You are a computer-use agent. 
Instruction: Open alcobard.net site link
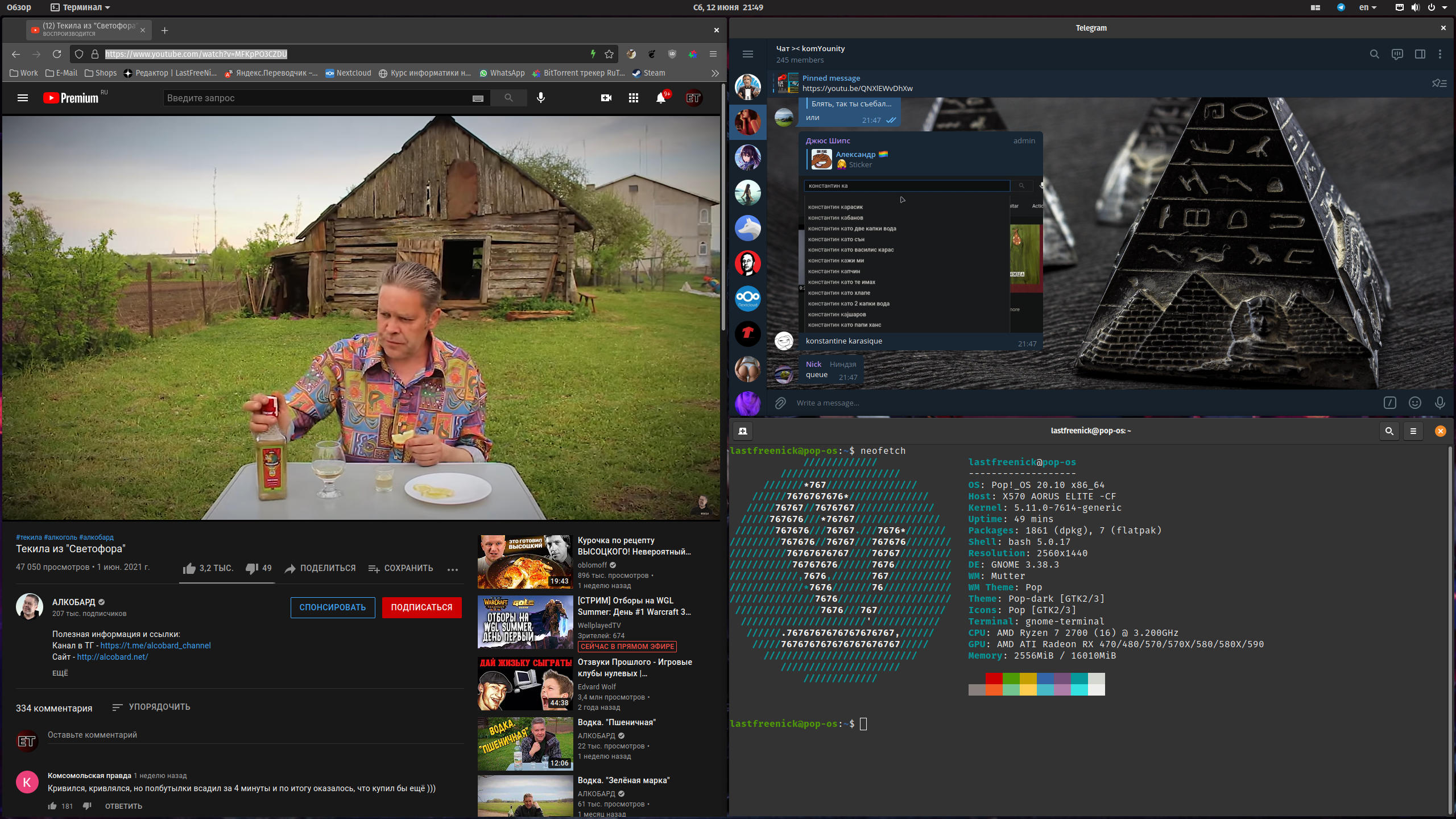tap(113, 657)
